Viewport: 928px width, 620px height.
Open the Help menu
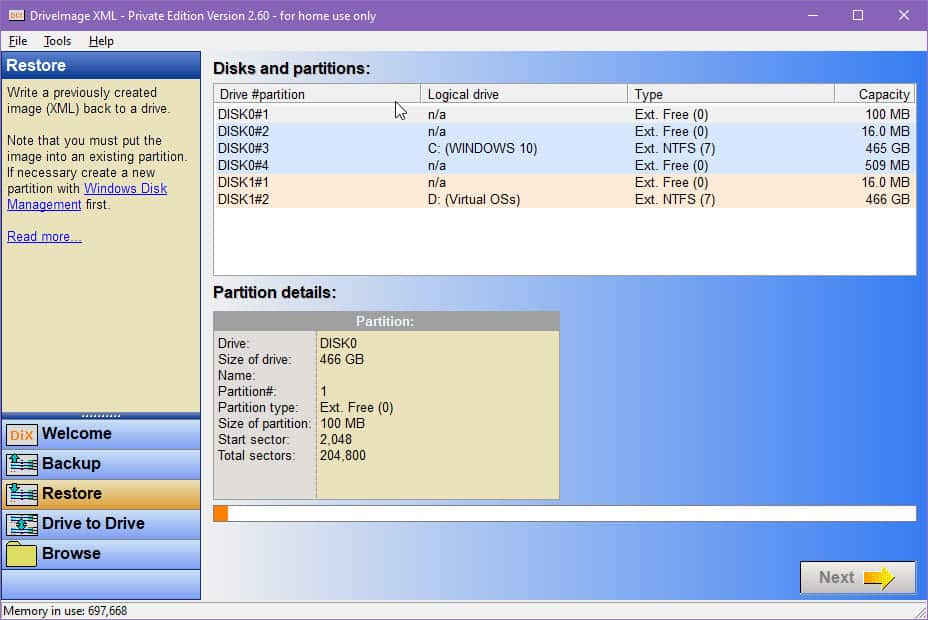click(101, 41)
